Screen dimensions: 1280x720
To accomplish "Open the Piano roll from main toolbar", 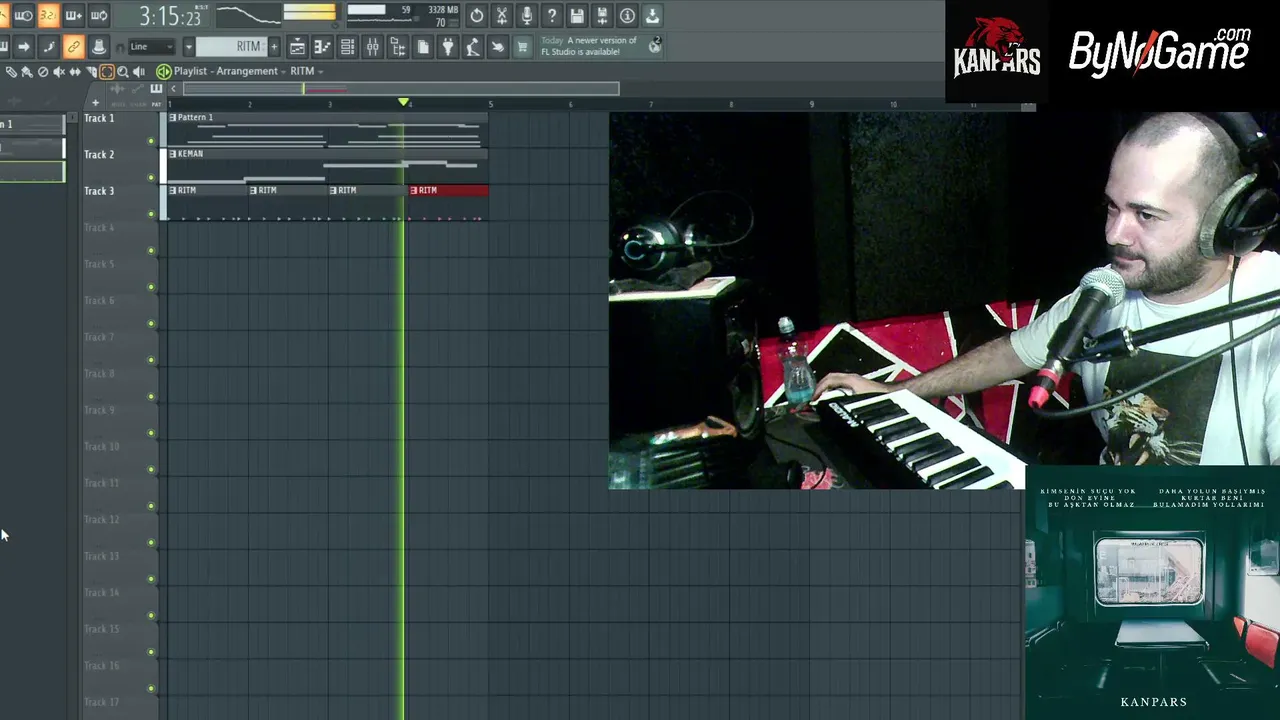I will tap(322, 47).
